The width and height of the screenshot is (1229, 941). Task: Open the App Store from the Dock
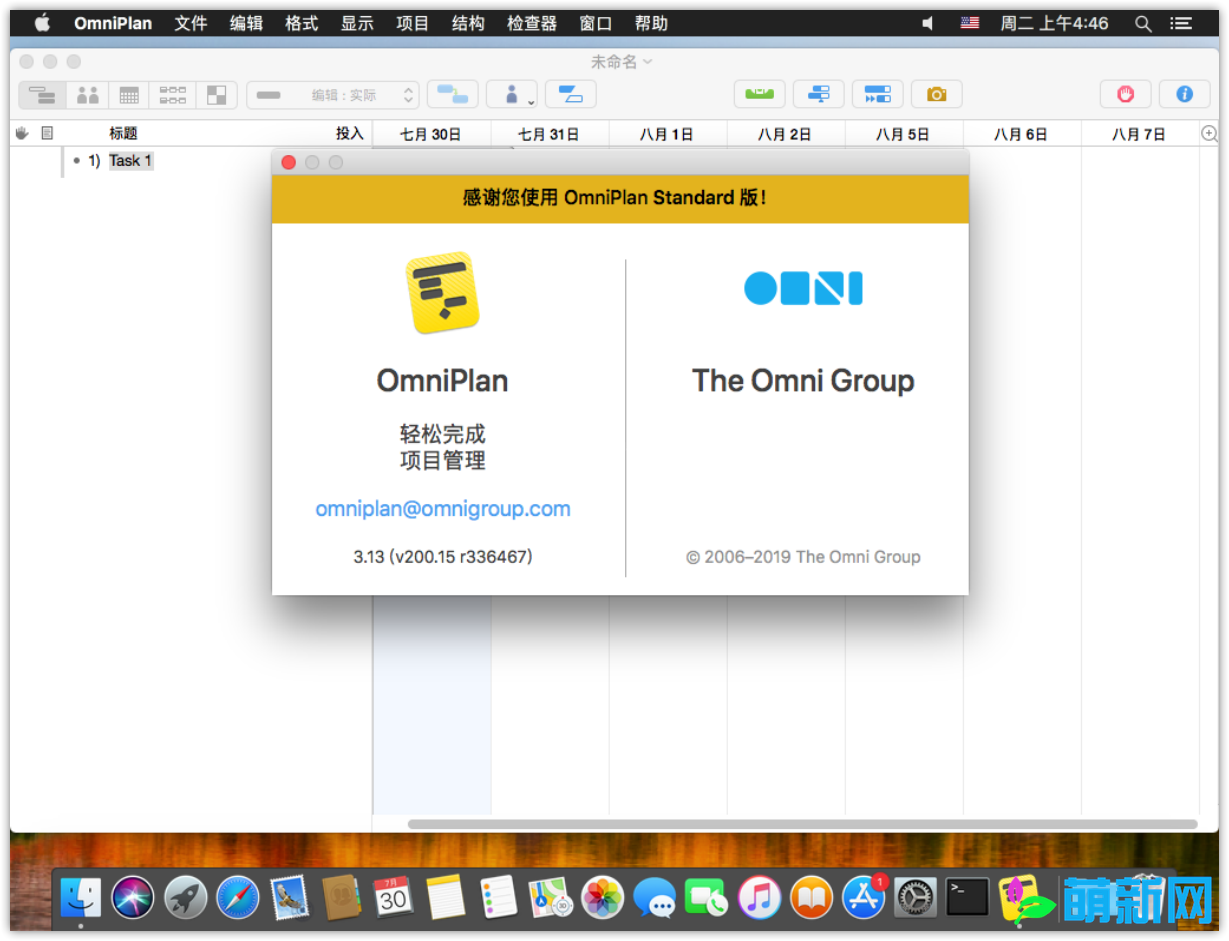tap(864, 898)
